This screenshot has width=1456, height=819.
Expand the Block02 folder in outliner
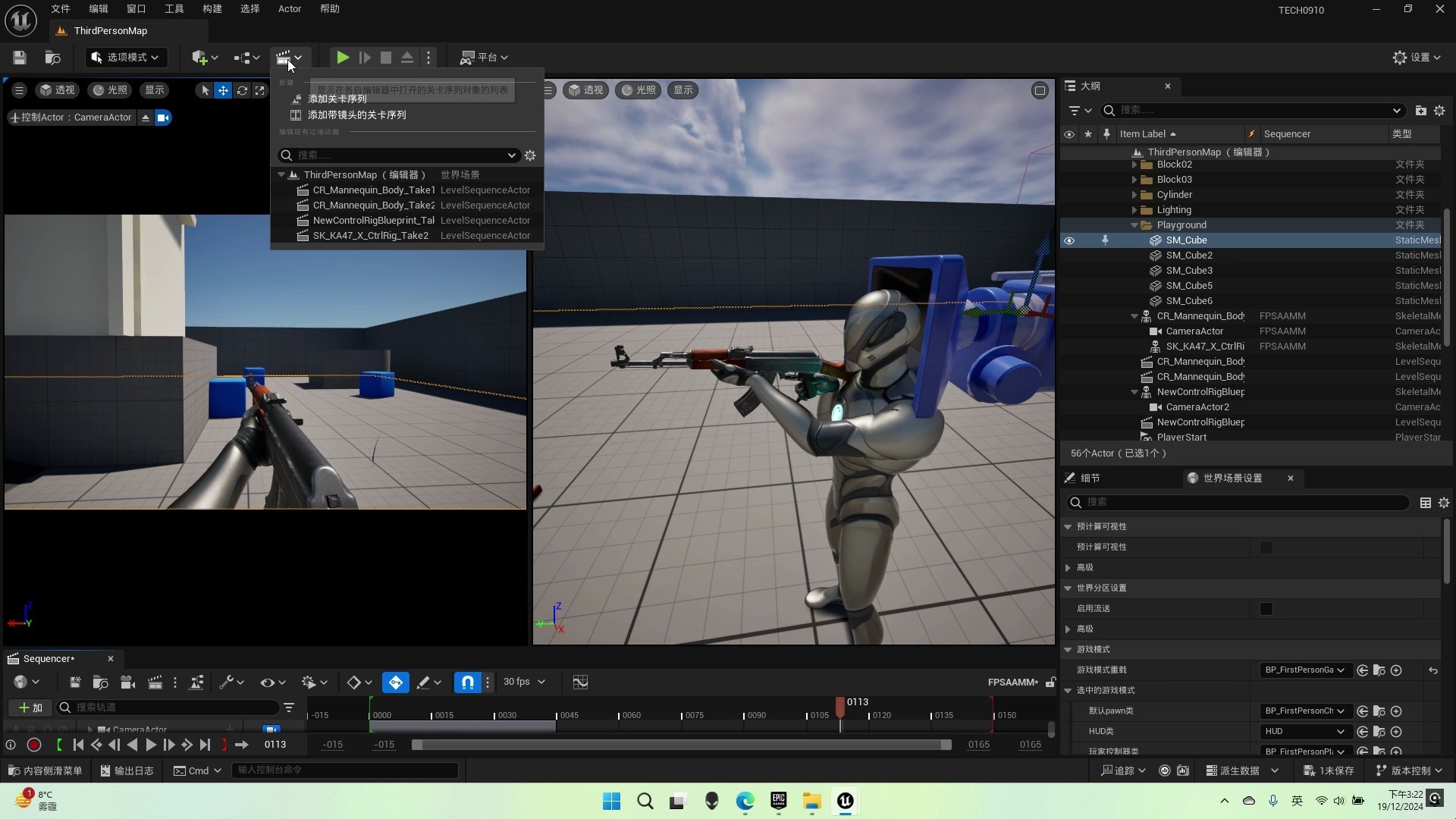coord(1134,165)
